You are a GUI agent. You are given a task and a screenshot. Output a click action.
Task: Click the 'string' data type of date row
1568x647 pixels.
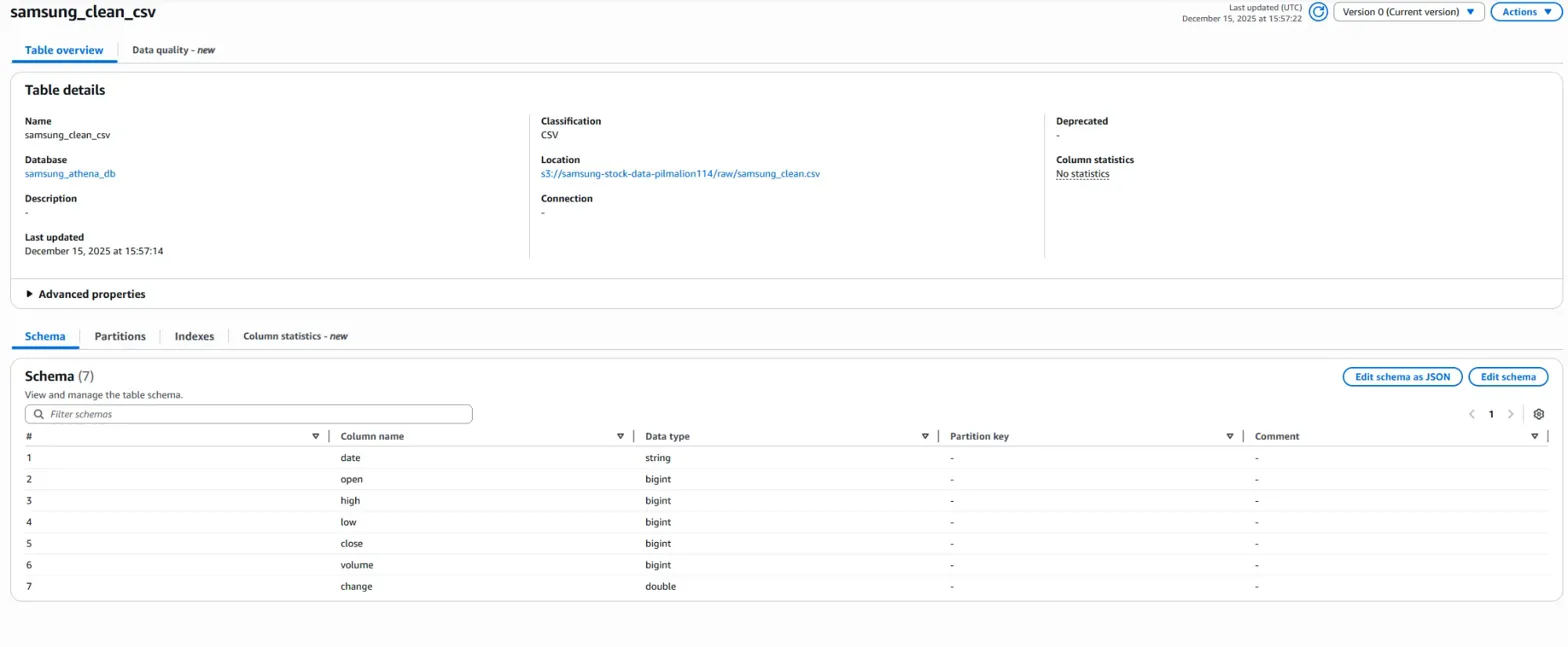click(658, 458)
